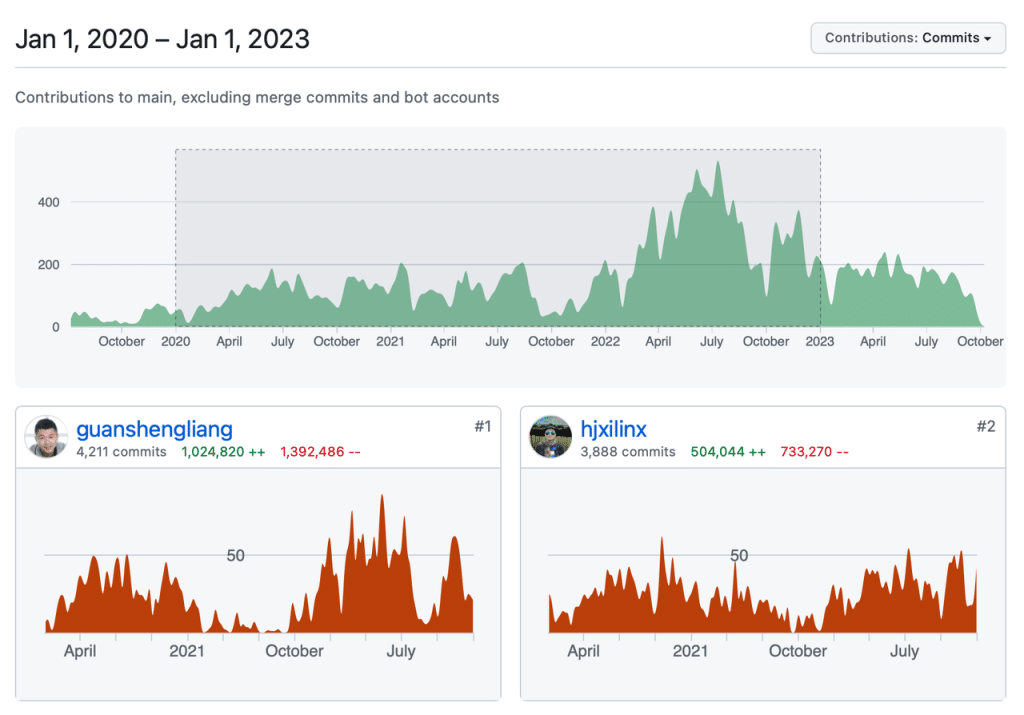Viewport: 1024px width, 715px height.
Task: Click the left edge of the shaded date selection
Action: tap(176, 238)
